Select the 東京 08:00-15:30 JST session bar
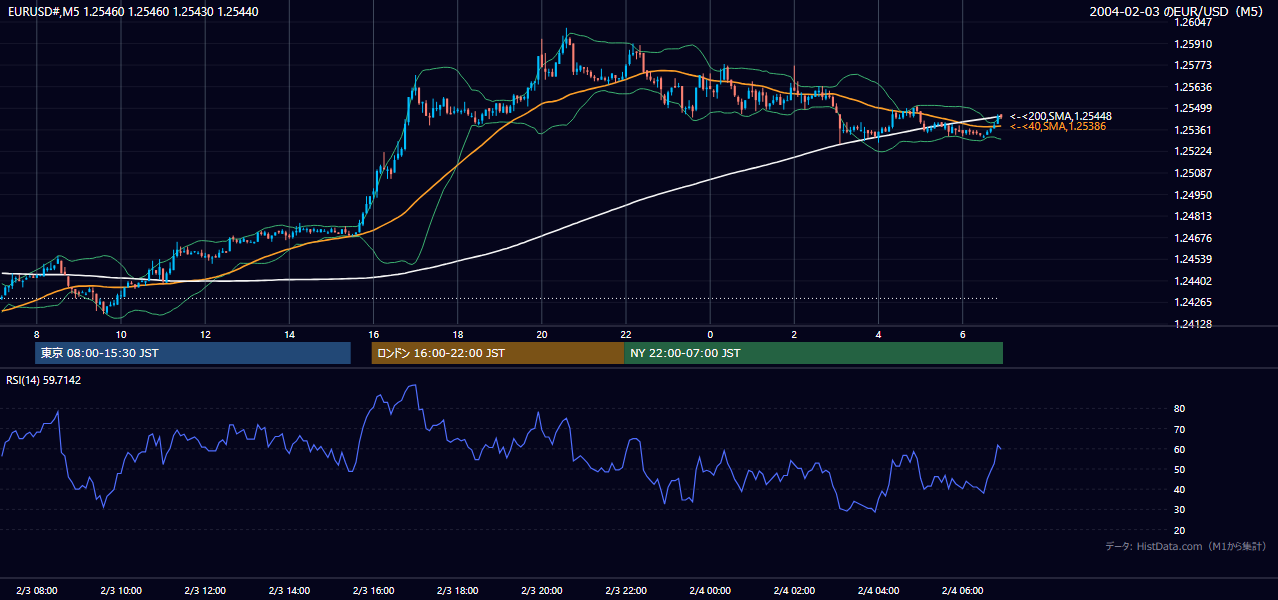 [x=193, y=353]
